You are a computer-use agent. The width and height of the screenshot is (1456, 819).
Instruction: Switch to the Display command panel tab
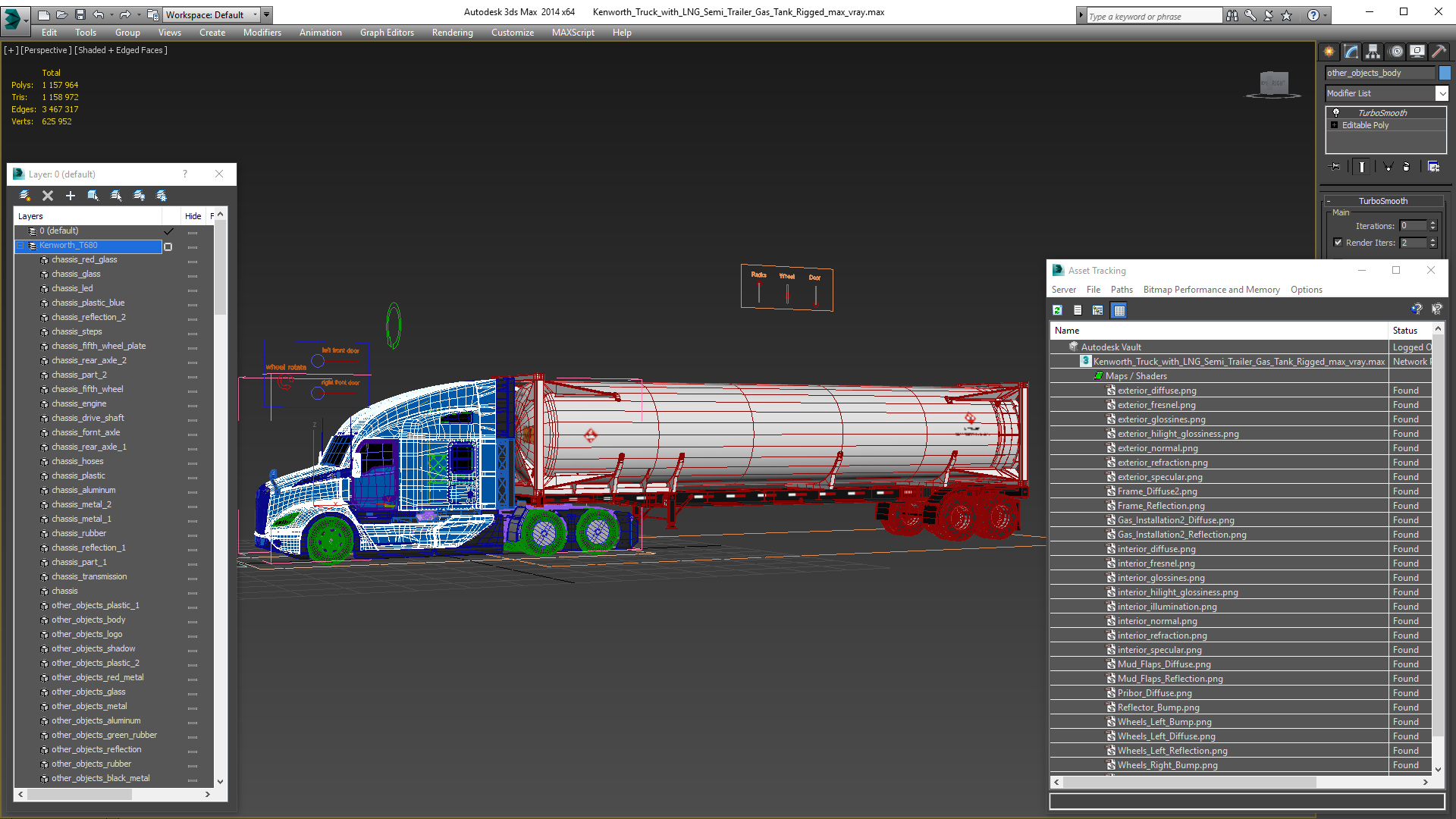click(x=1417, y=52)
